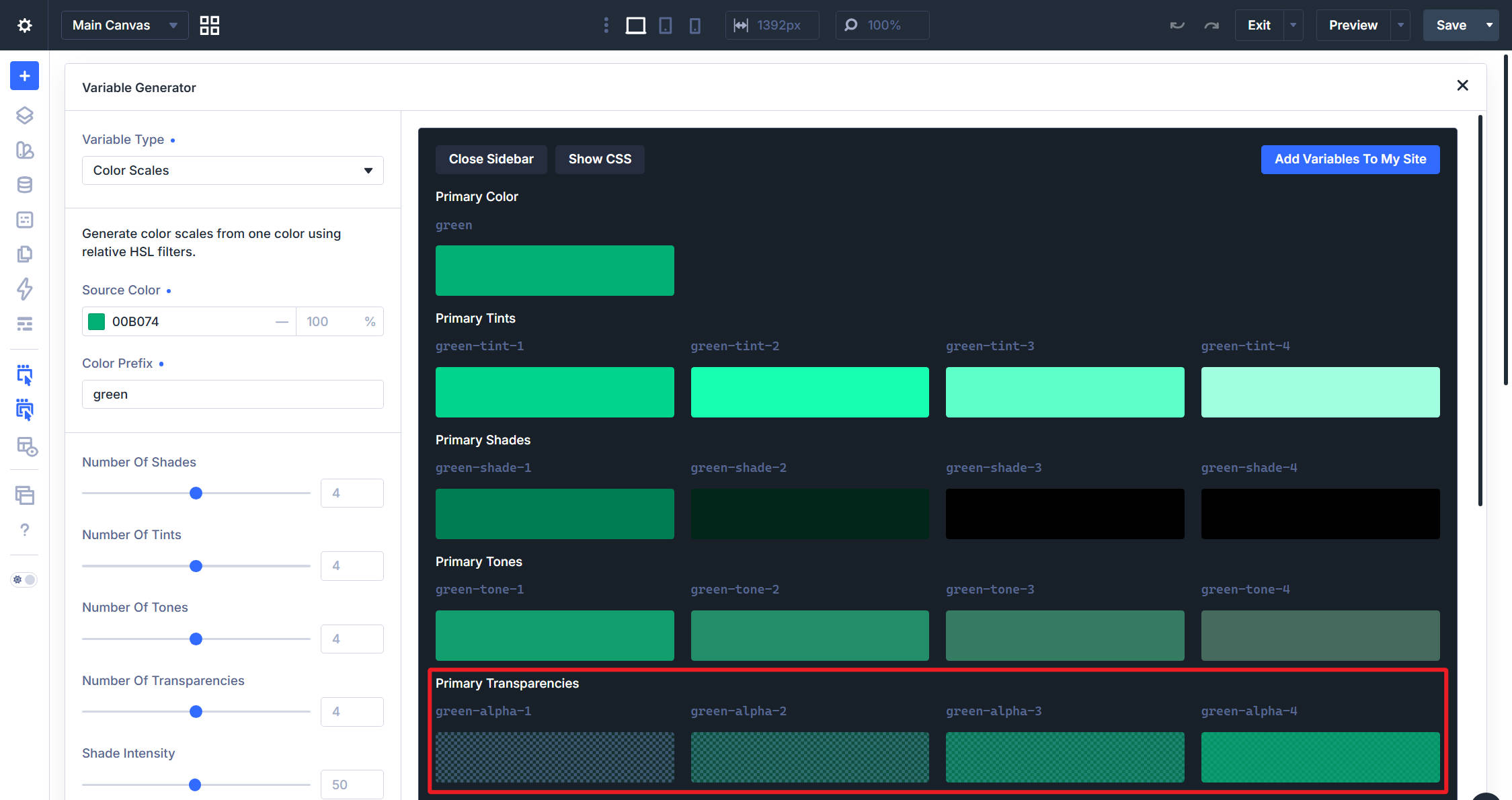Viewport: 1512px width, 800px height.
Task: Select the mobile viewport icon
Action: point(695,26)
